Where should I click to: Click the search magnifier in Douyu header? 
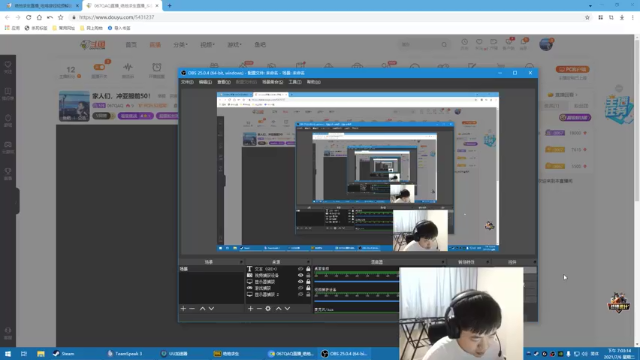tap(444, 44)
